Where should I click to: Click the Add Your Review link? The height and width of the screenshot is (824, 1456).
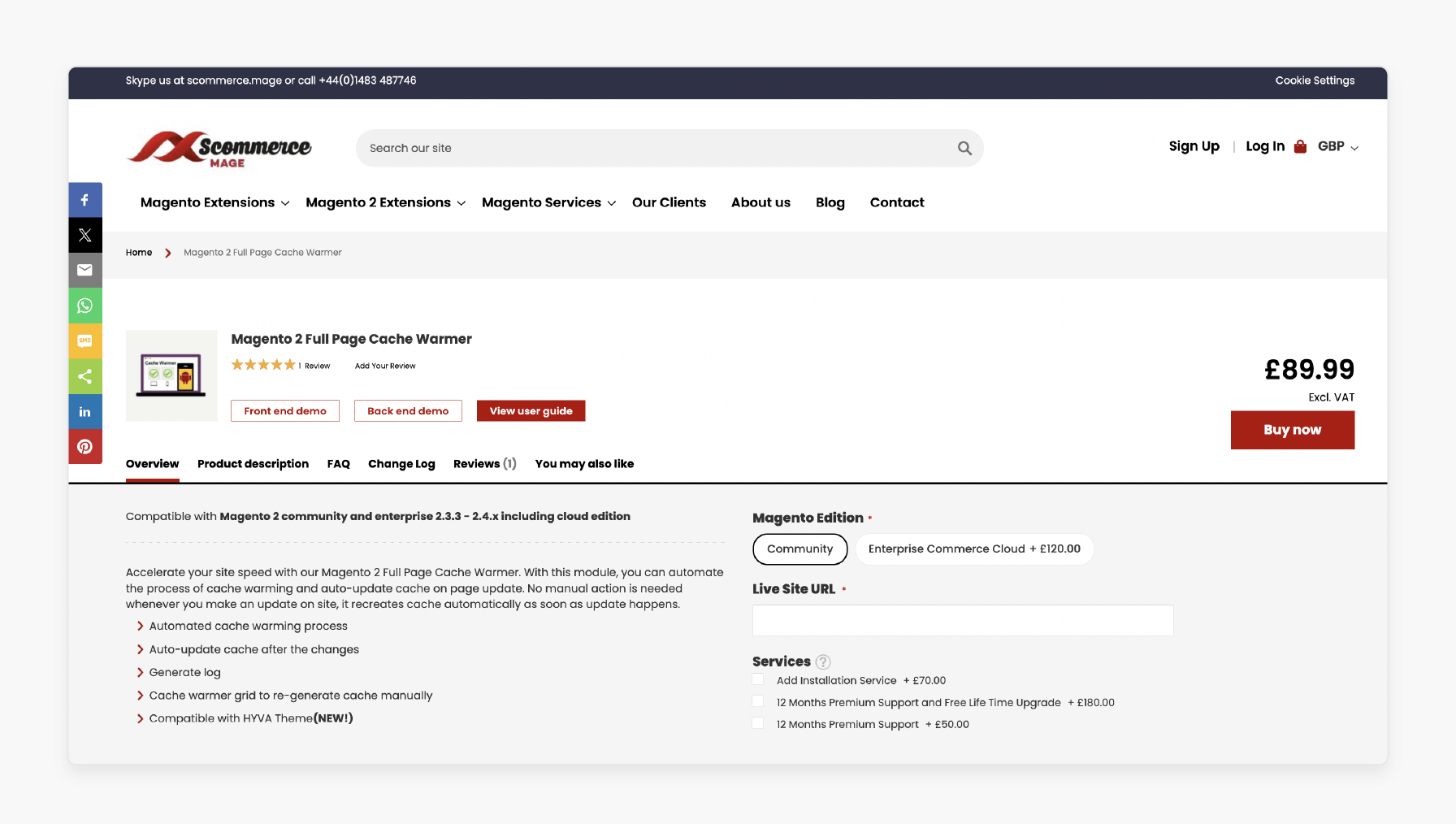(x=385, y=366)
